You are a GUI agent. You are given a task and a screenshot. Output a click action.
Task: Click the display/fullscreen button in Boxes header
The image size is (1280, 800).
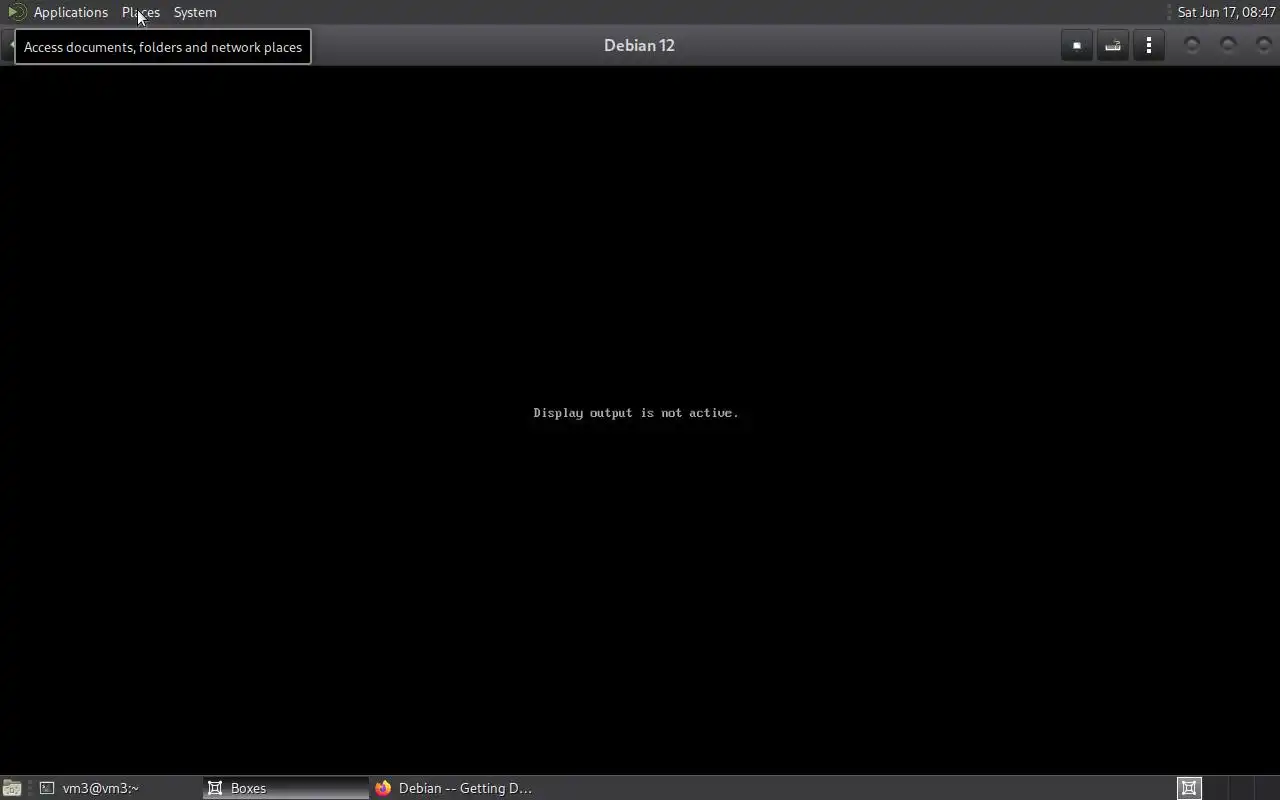pyautogui.click(x=1076, y=45)
